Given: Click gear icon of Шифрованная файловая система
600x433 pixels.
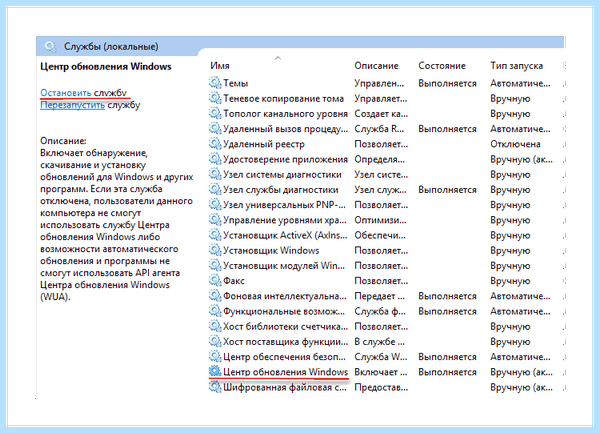Looking at the screenshot, I should 215,387.
